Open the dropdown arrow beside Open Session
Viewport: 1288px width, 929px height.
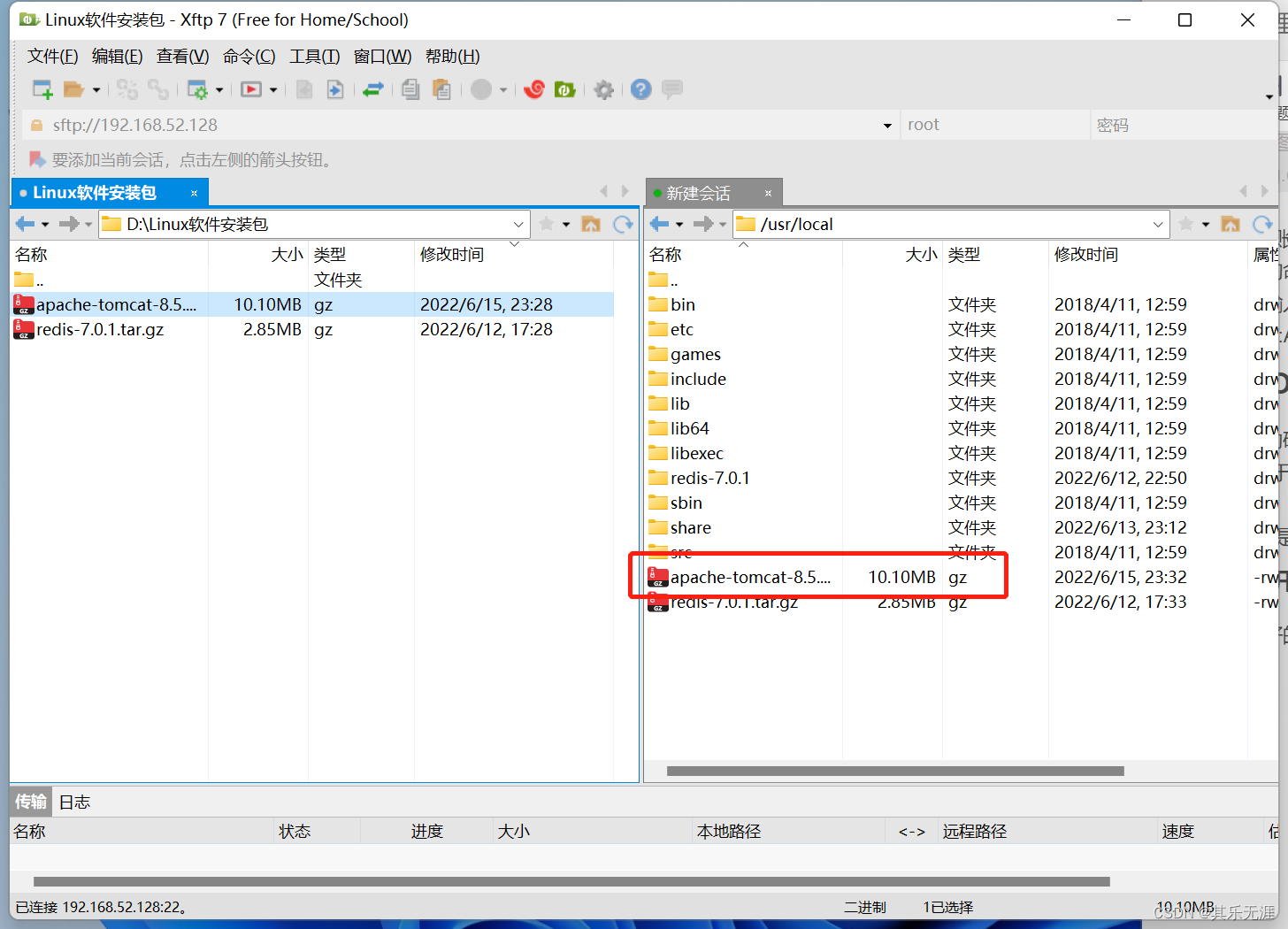coord(96,89)
